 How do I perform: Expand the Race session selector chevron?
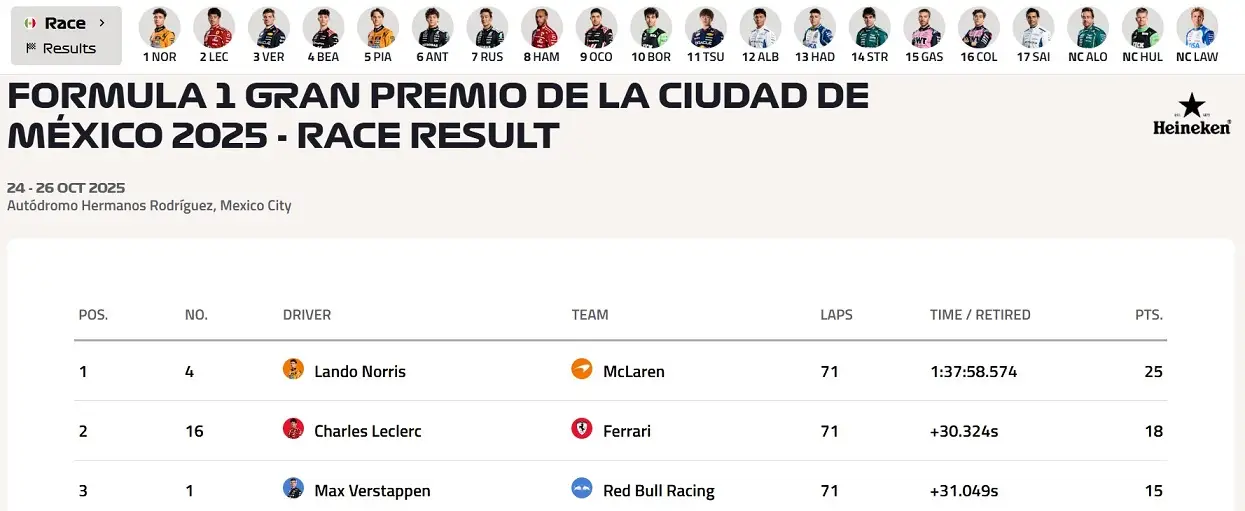102,23
